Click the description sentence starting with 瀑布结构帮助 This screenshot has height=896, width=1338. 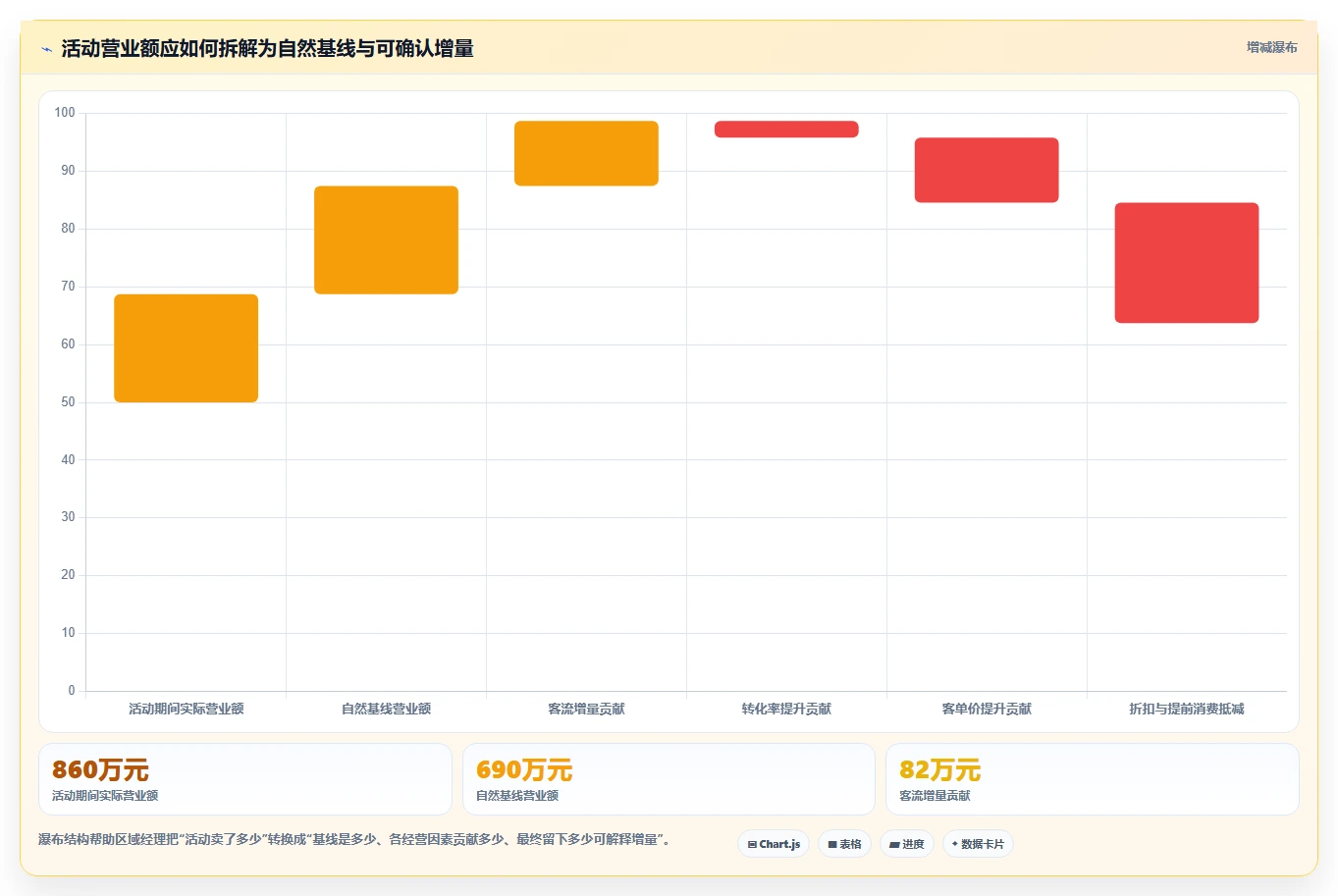tap(354, 840)
